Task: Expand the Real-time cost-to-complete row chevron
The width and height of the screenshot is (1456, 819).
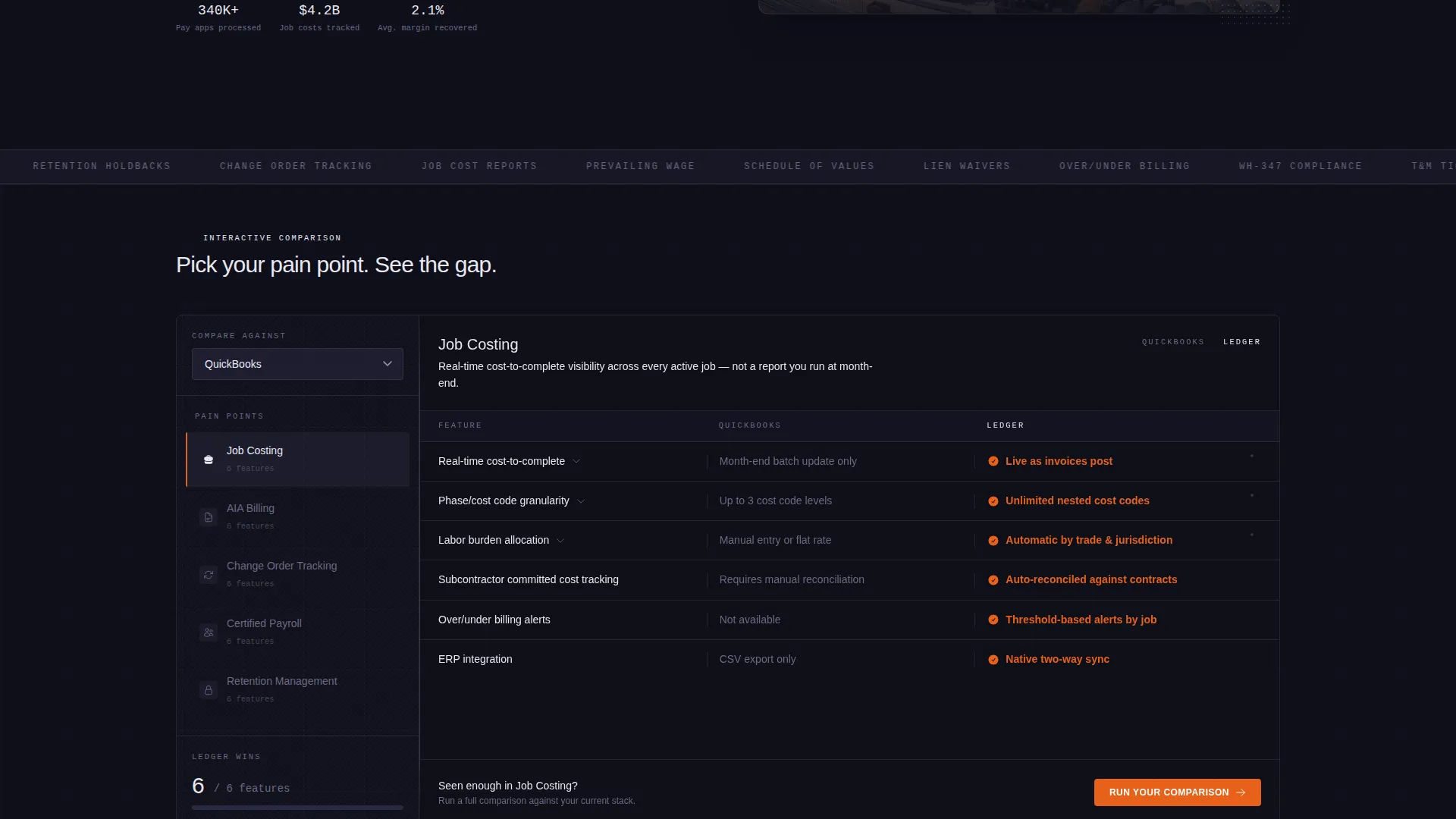Action: pos(576,461)
